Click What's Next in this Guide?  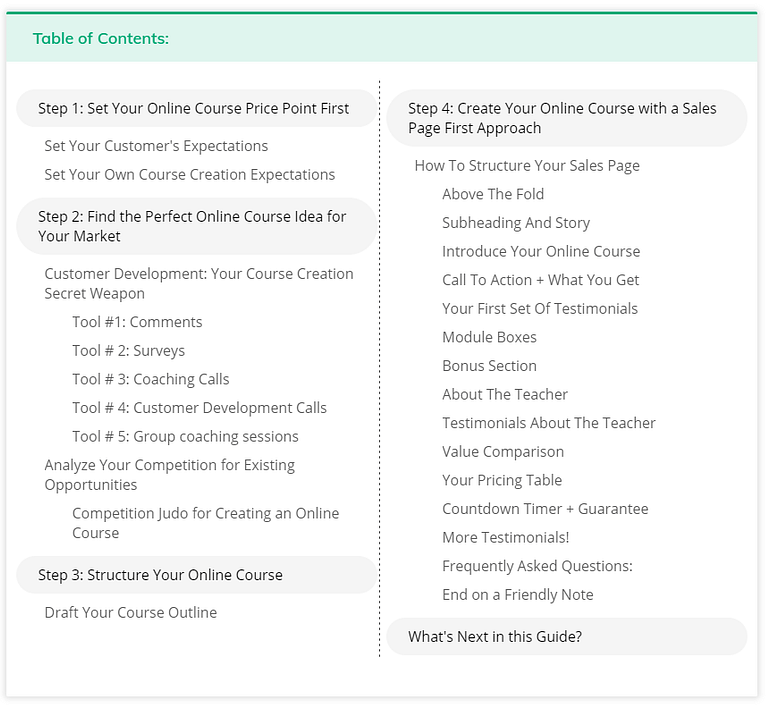[x=495, y=636]
